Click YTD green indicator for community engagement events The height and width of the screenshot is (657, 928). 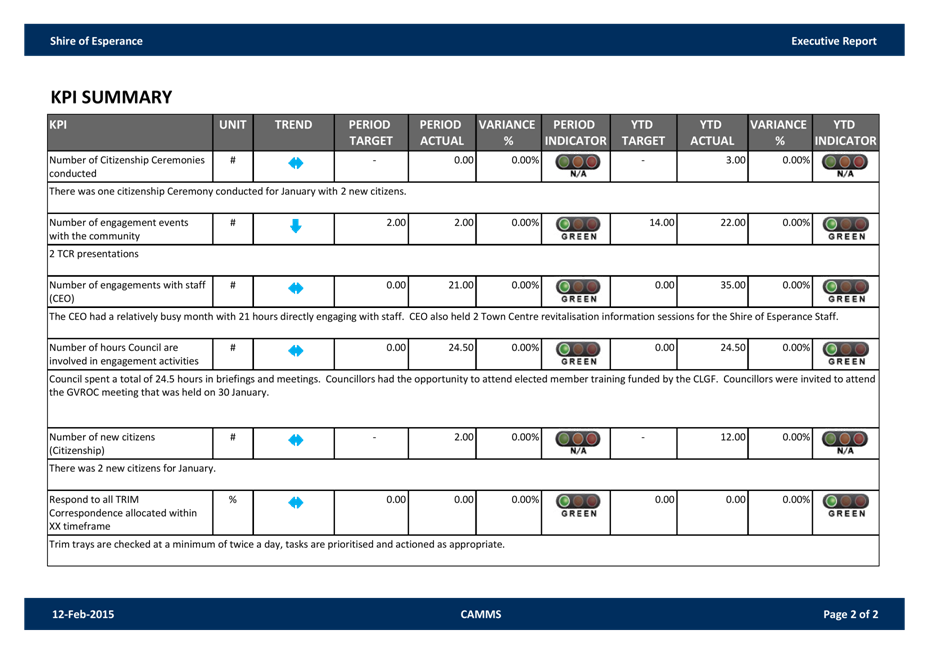click(x=846, y=227)
